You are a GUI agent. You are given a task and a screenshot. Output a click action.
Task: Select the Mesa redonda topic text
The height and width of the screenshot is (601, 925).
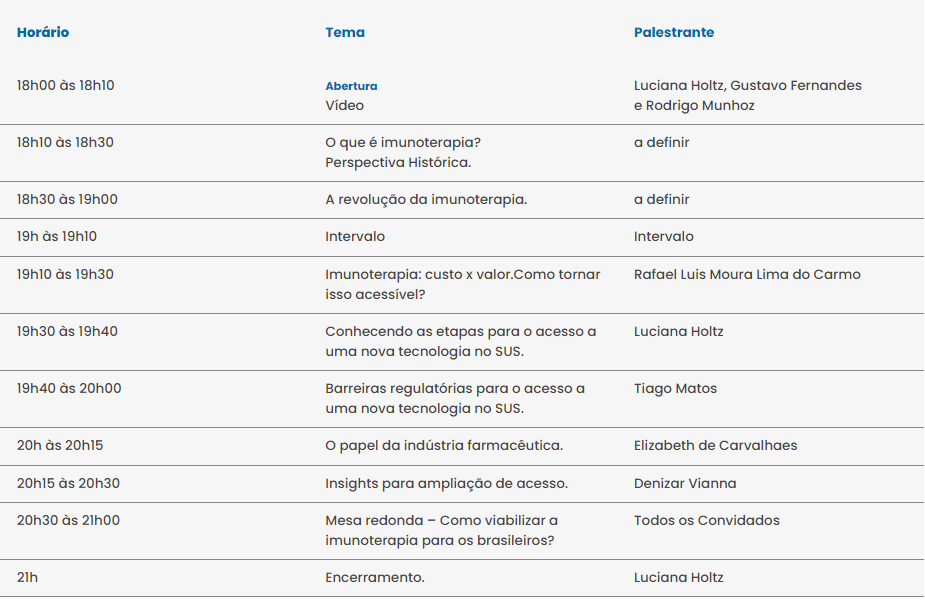(x=441, y=520)
